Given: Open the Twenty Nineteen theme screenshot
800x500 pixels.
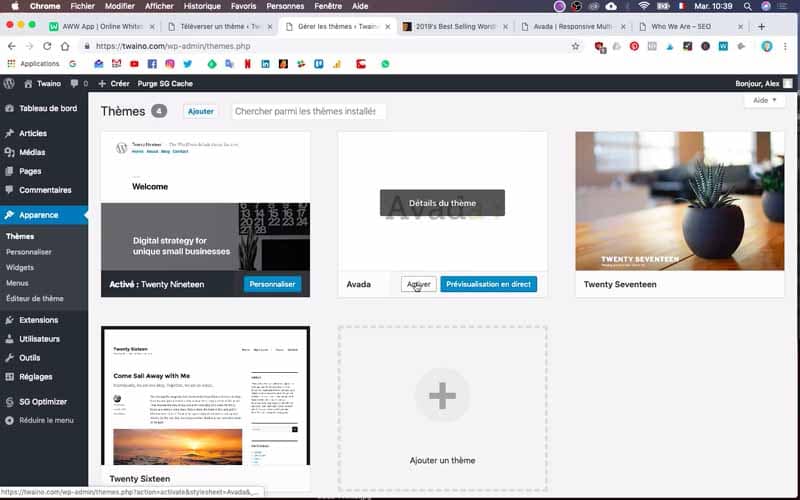Looking at the screenshot, I should click(x=206, y=201).
